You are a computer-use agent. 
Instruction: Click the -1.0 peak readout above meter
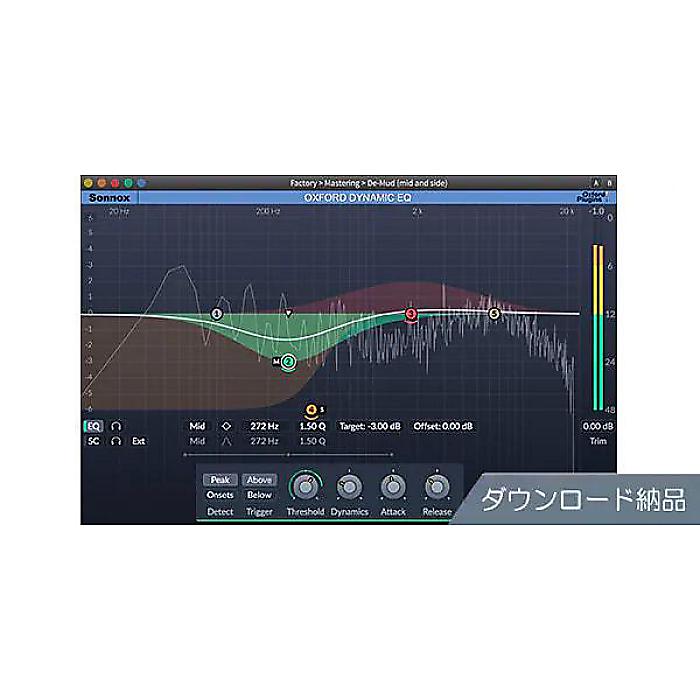(597, 211)
